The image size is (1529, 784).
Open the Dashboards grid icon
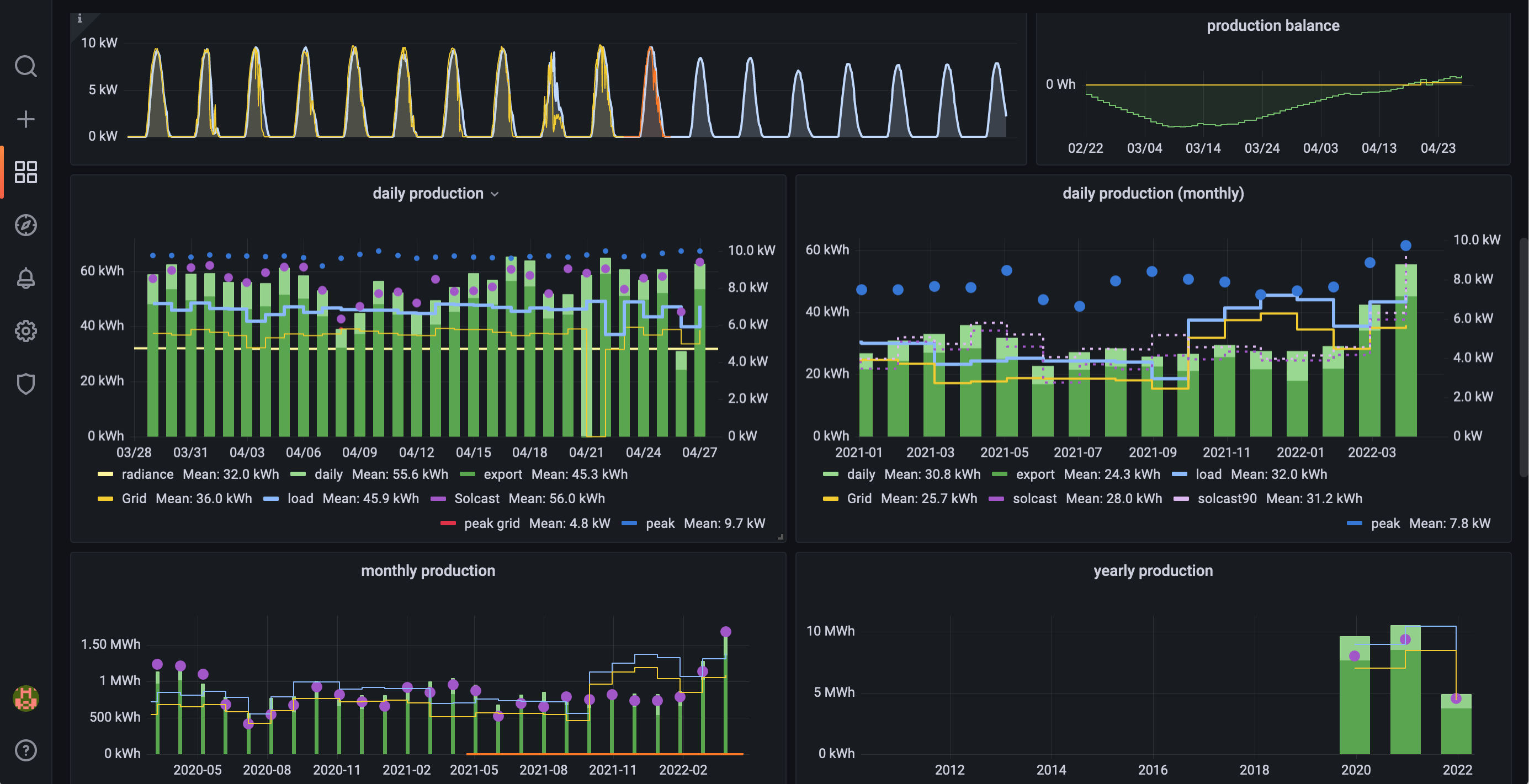tap(25, 172)
